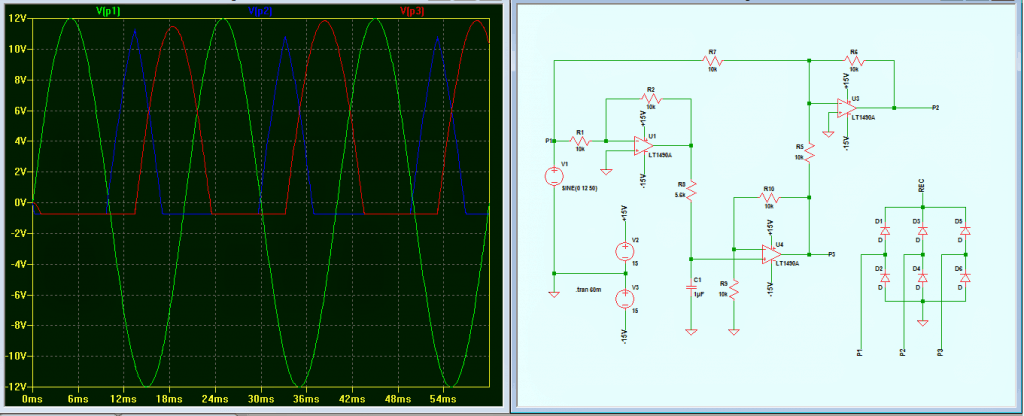
Task: Click the V(p3) red trace label
Action: pyautogui.click(x=412, y=10)
